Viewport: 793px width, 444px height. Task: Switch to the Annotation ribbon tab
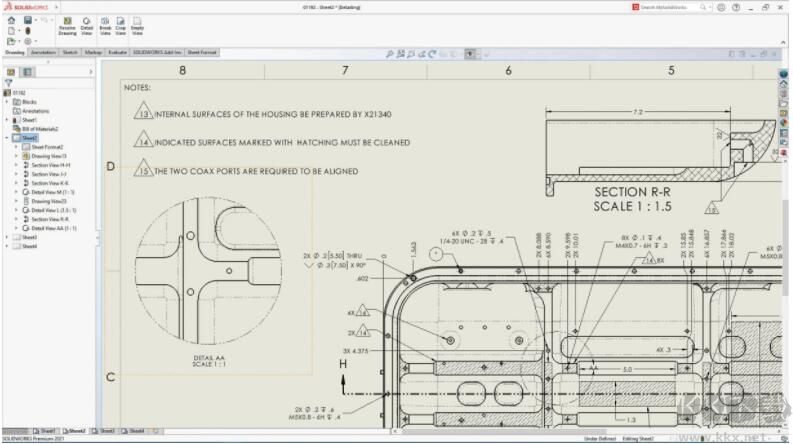pos(43,52)
